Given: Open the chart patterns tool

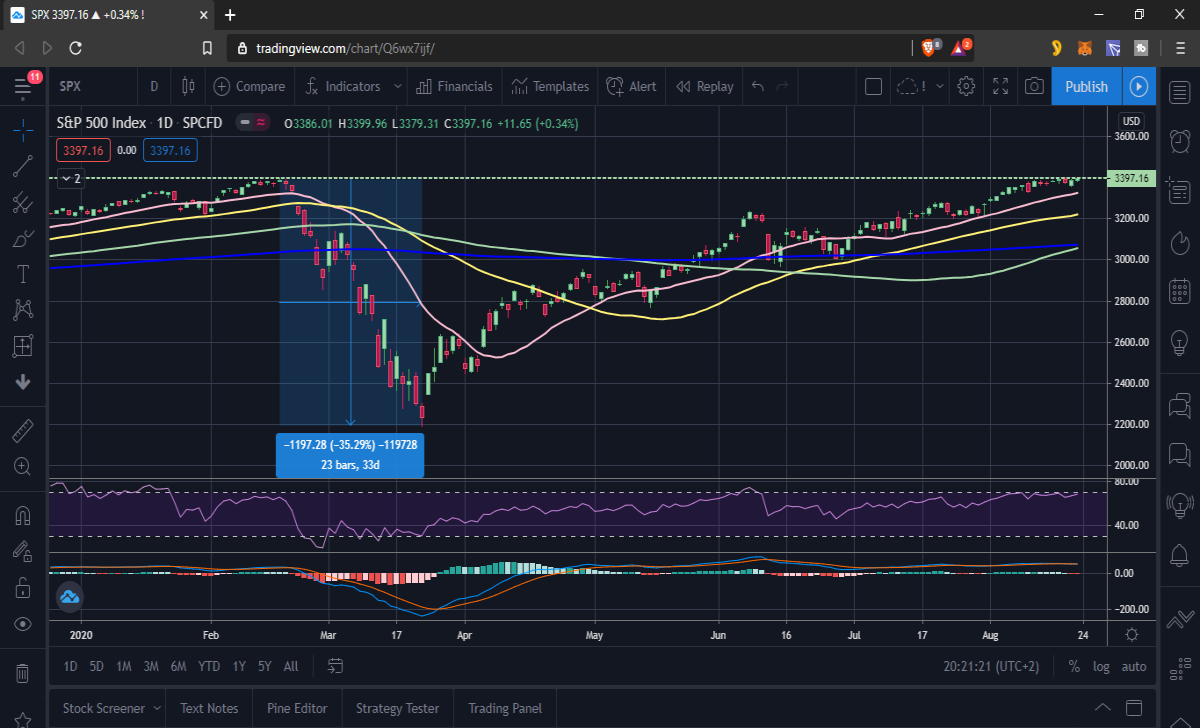Looking at the screenshot, I should click(x=23, y=310).
